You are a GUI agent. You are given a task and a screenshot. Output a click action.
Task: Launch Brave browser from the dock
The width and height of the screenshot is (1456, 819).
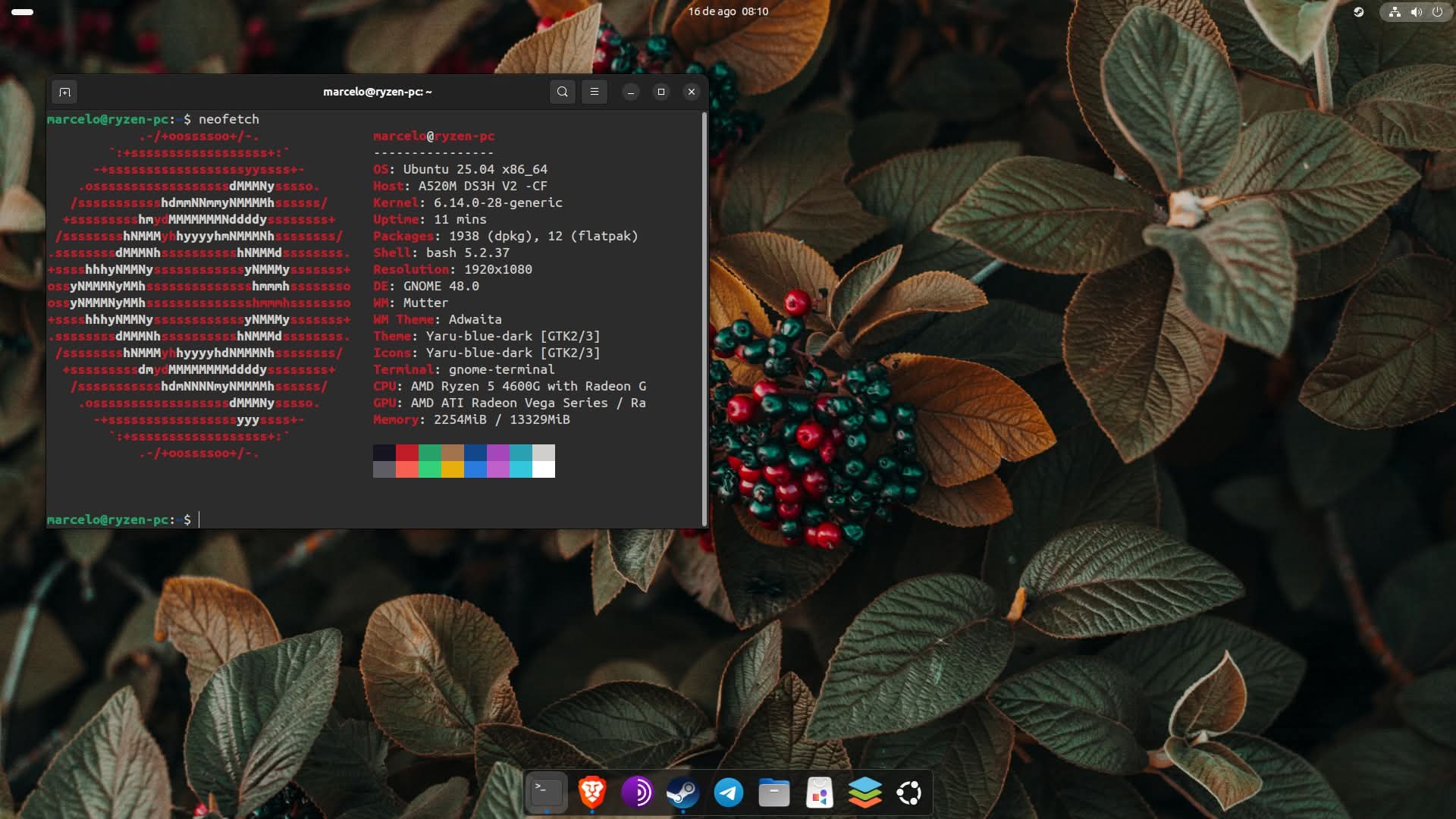tap(591, 793)
